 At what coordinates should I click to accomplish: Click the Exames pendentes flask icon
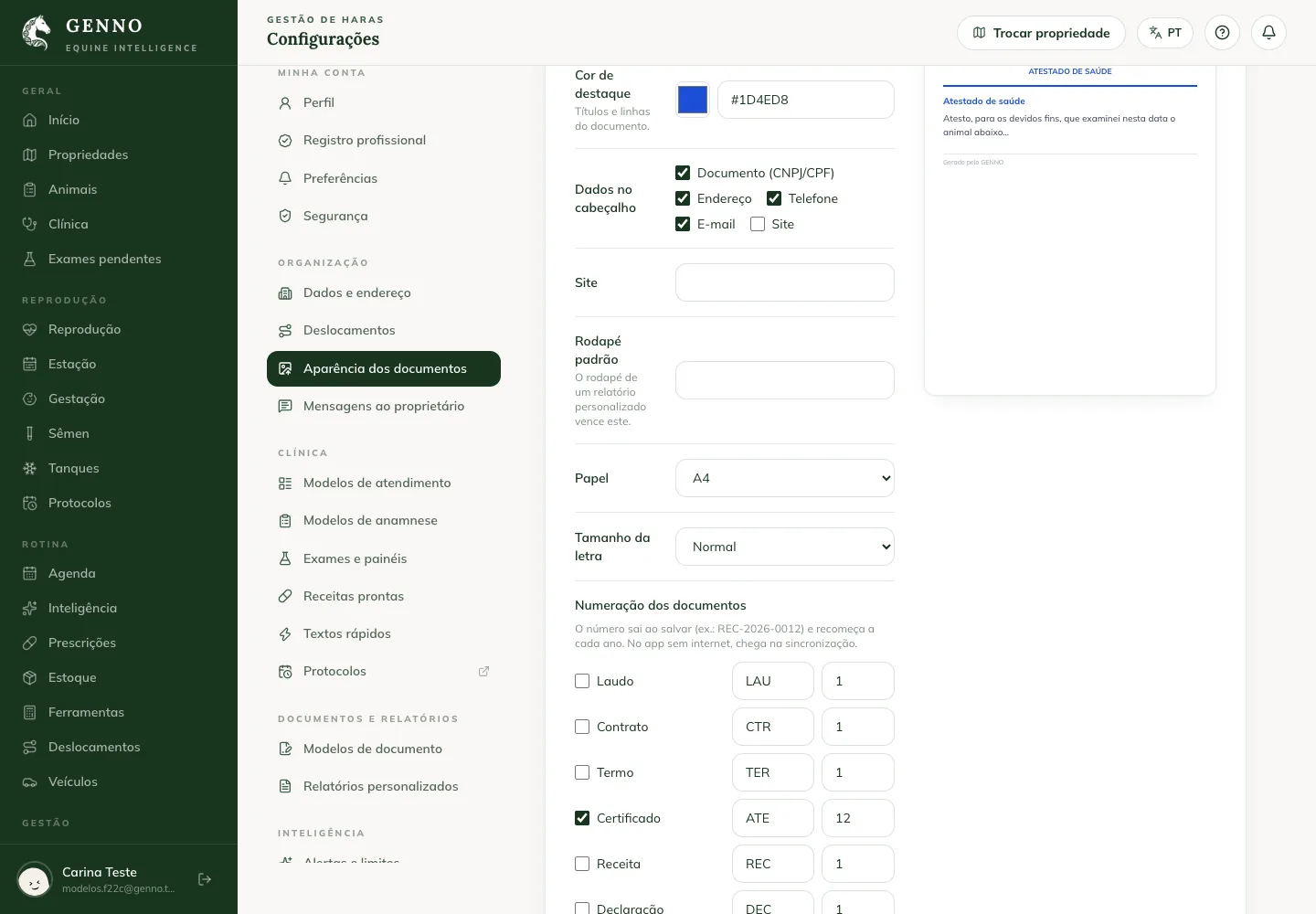pyautogui.click(x=29, y=259)
